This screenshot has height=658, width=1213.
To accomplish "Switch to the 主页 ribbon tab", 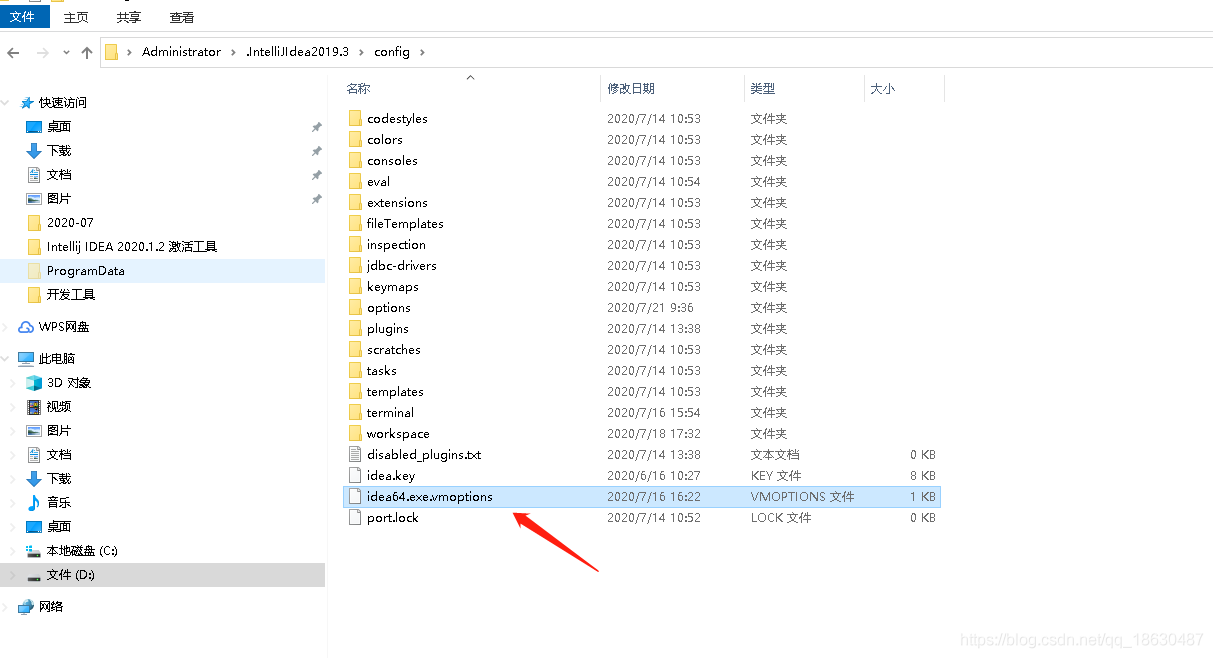I will point(75,17).
